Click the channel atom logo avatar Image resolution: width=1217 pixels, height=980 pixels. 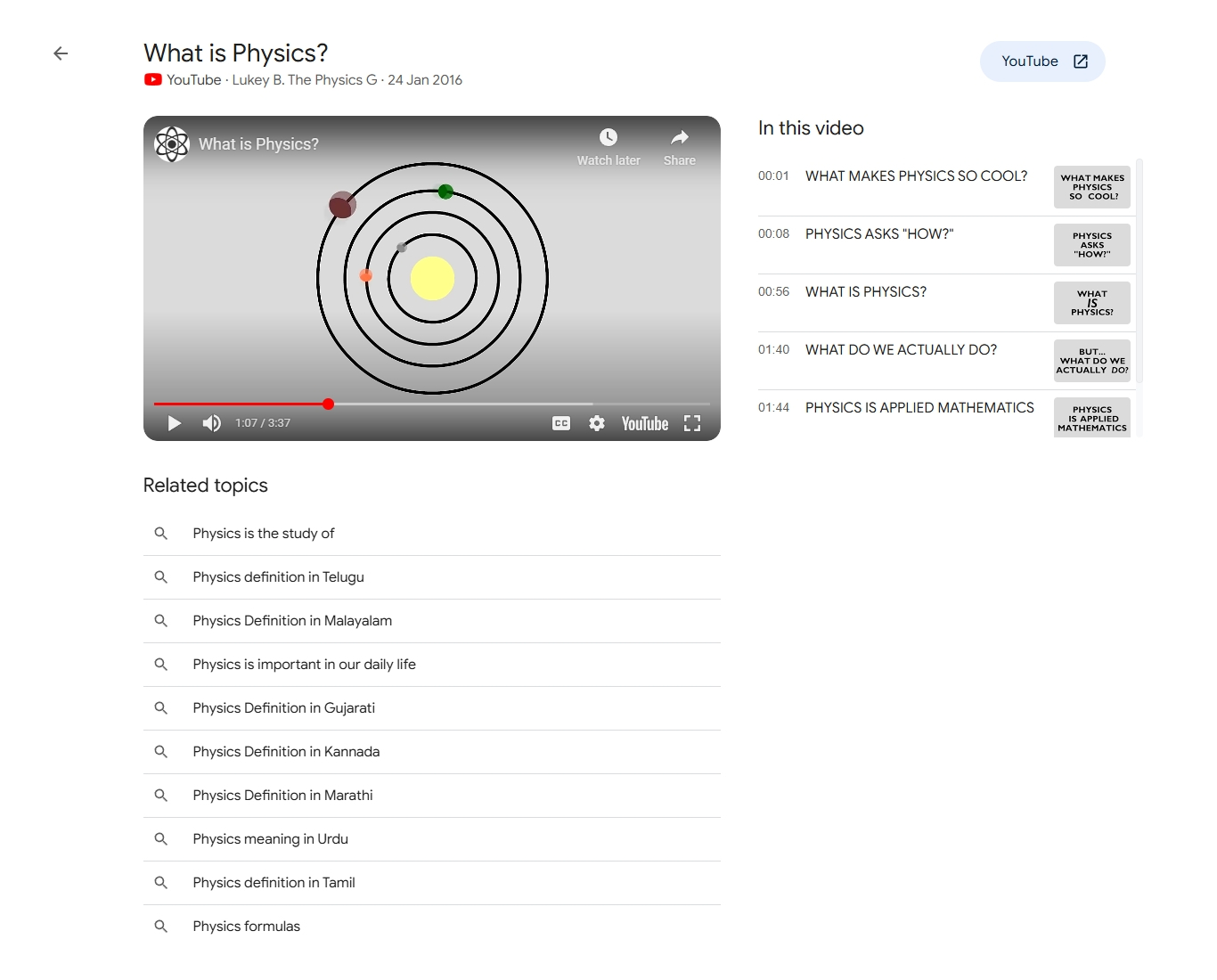coord(172,144)
